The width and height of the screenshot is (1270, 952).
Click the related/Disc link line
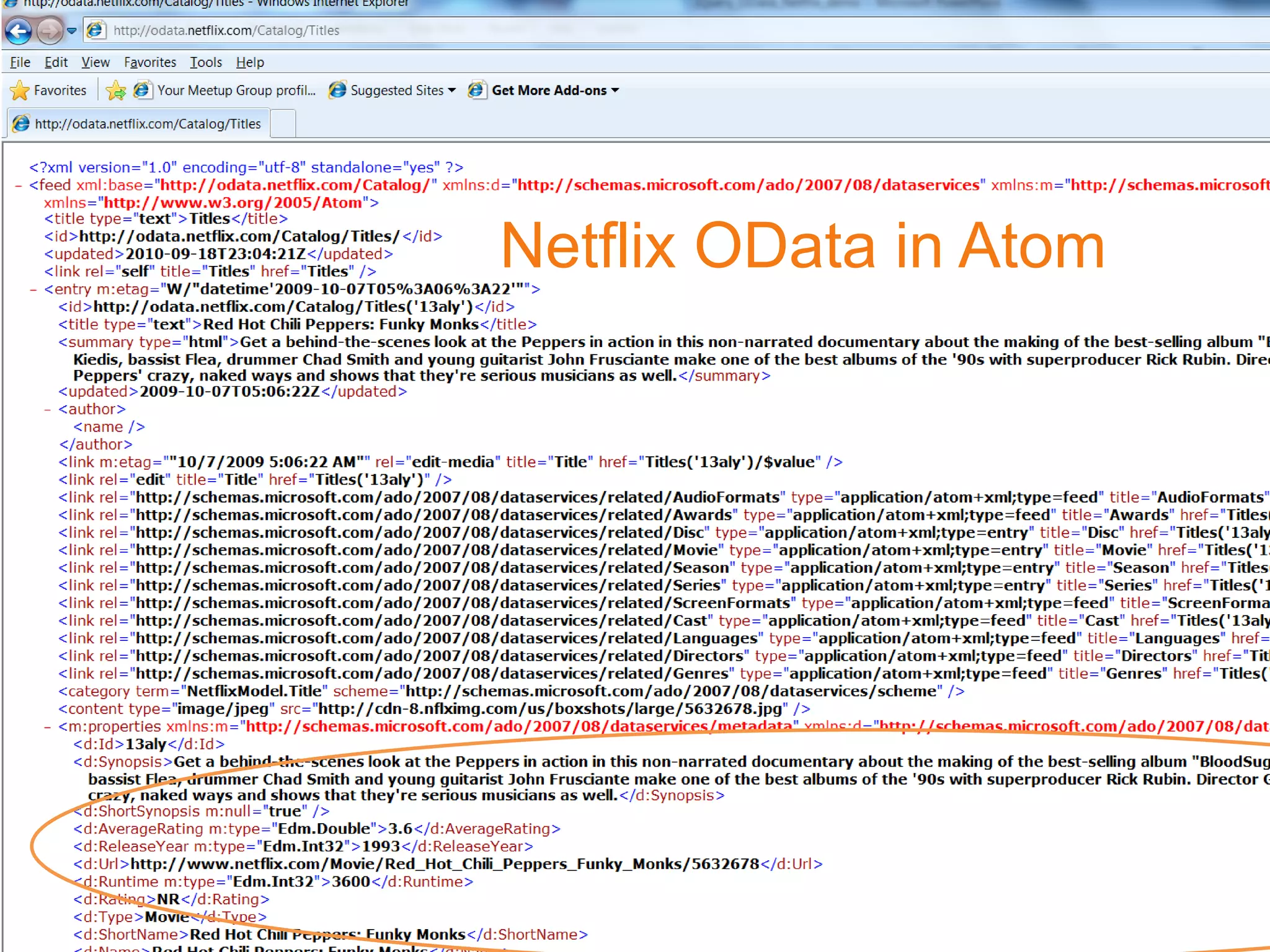(x=664, y=533)
